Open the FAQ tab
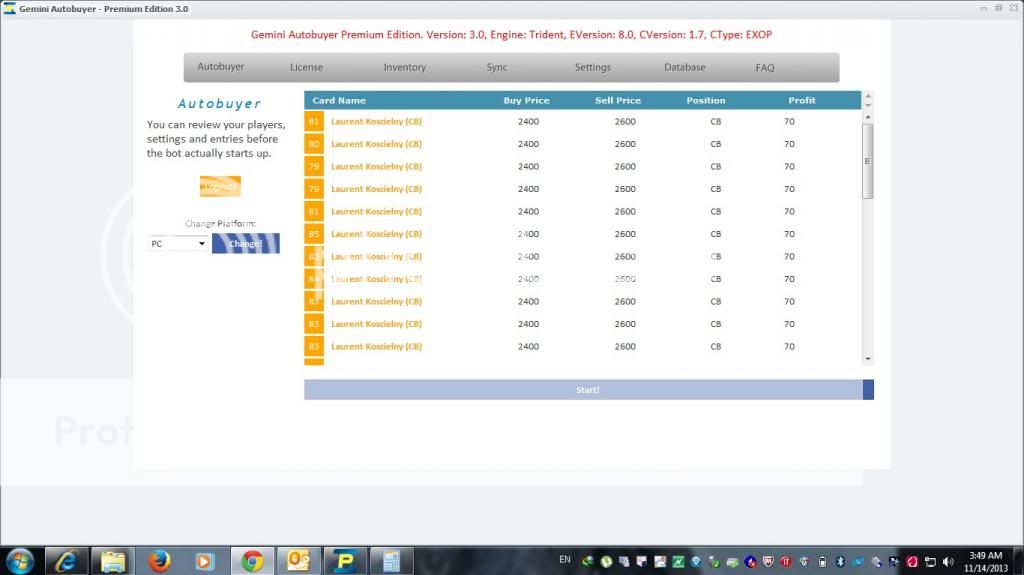The width and height of the screenshot is (1024, 575). coord(765,68)
